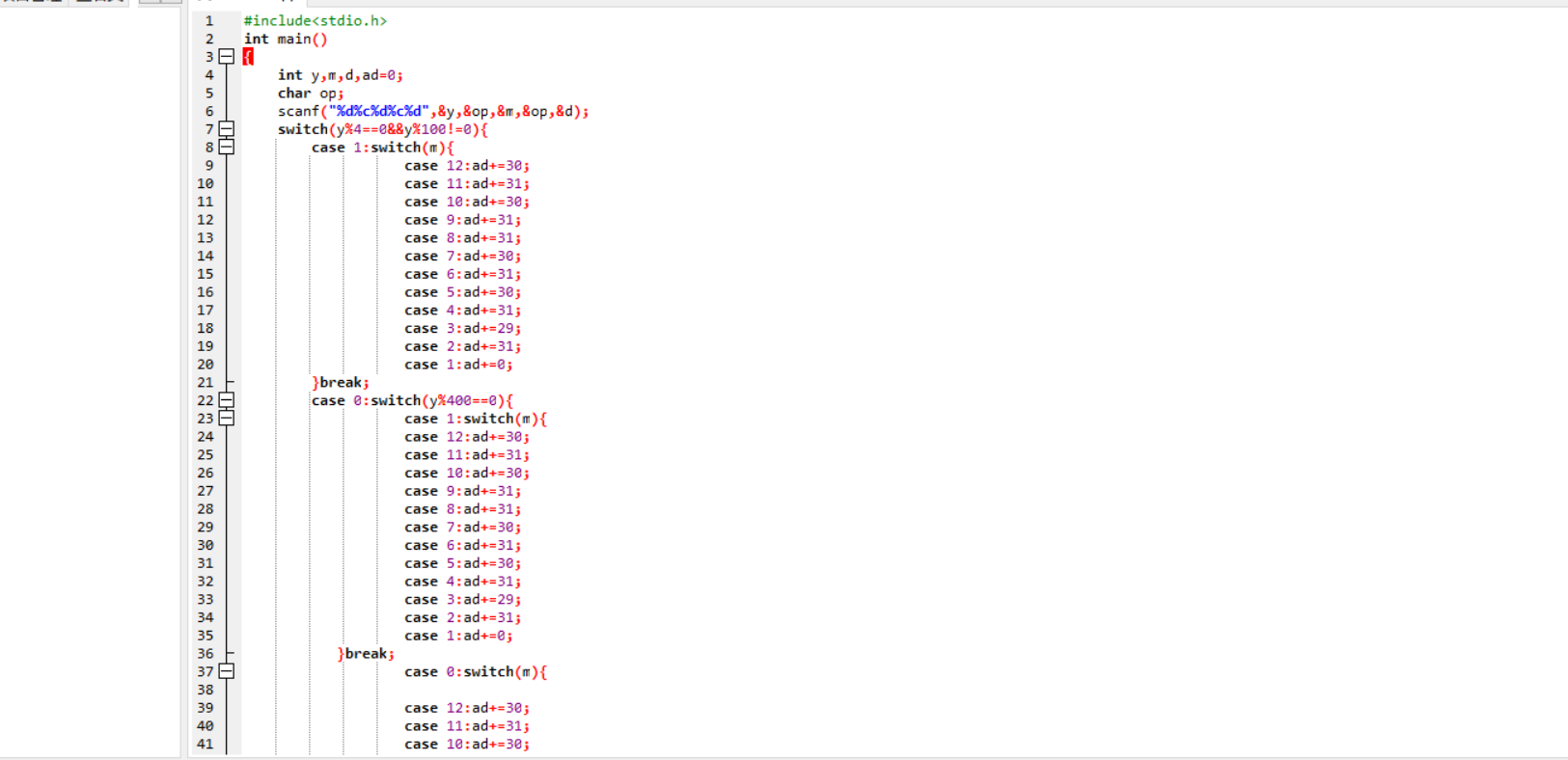Collapse the case 1:switch(m) fold at line 8
The image size is (1568, 760).
coord(227,148)
